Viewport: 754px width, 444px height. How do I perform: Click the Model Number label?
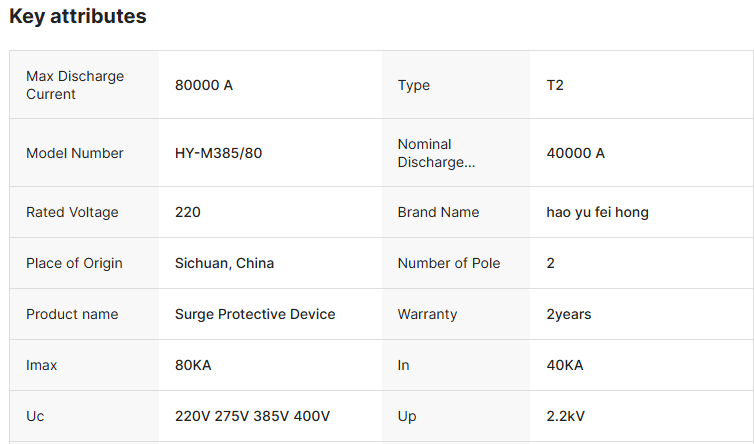[x=75, y=153]
